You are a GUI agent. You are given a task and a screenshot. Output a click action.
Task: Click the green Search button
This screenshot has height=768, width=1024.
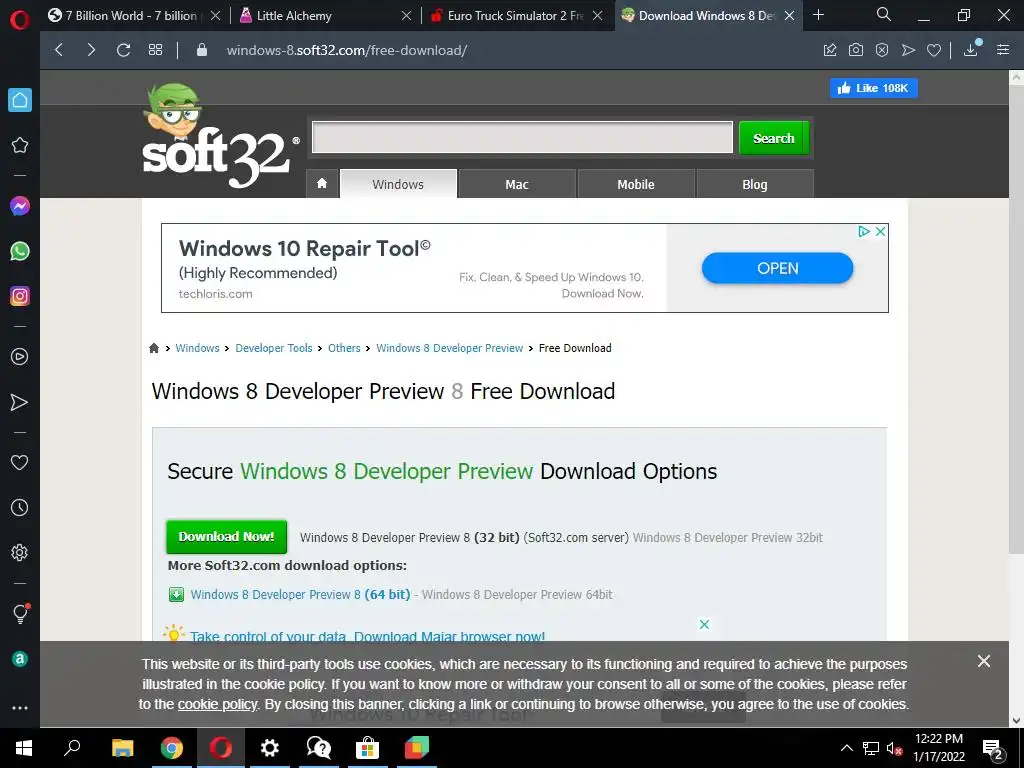(774, 138)
